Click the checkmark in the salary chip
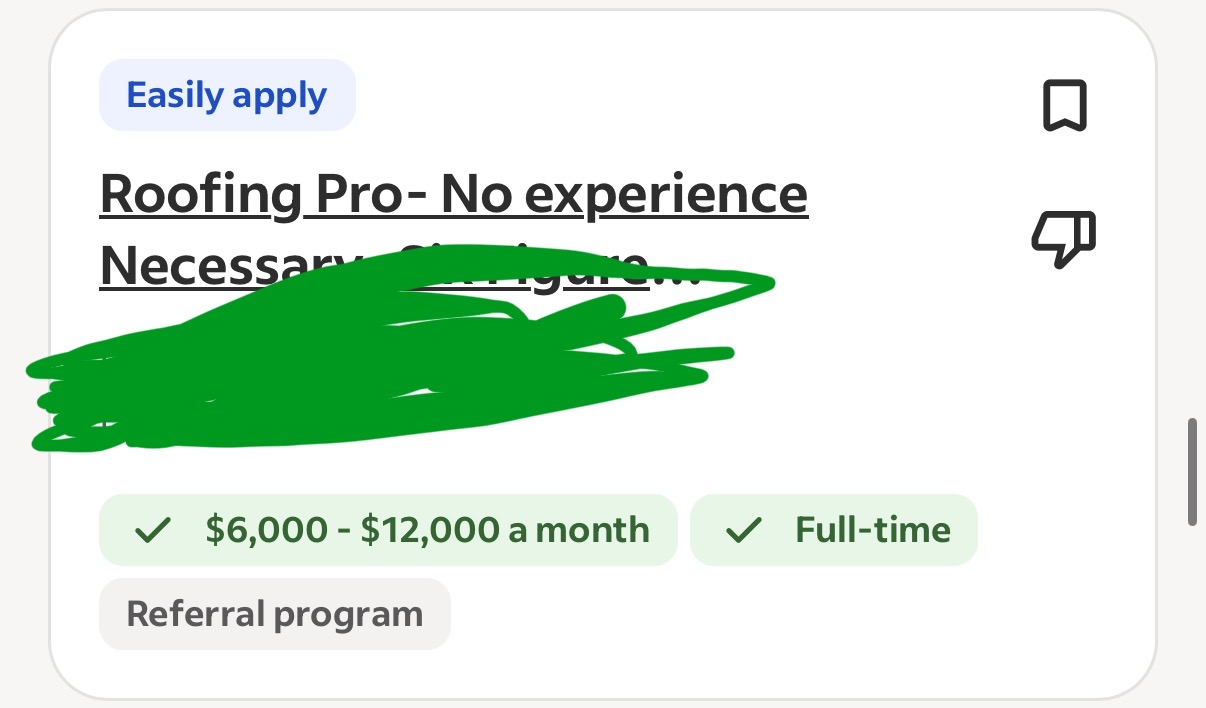This screenshot has height=708, width=1206. click(x=155, y=530)
